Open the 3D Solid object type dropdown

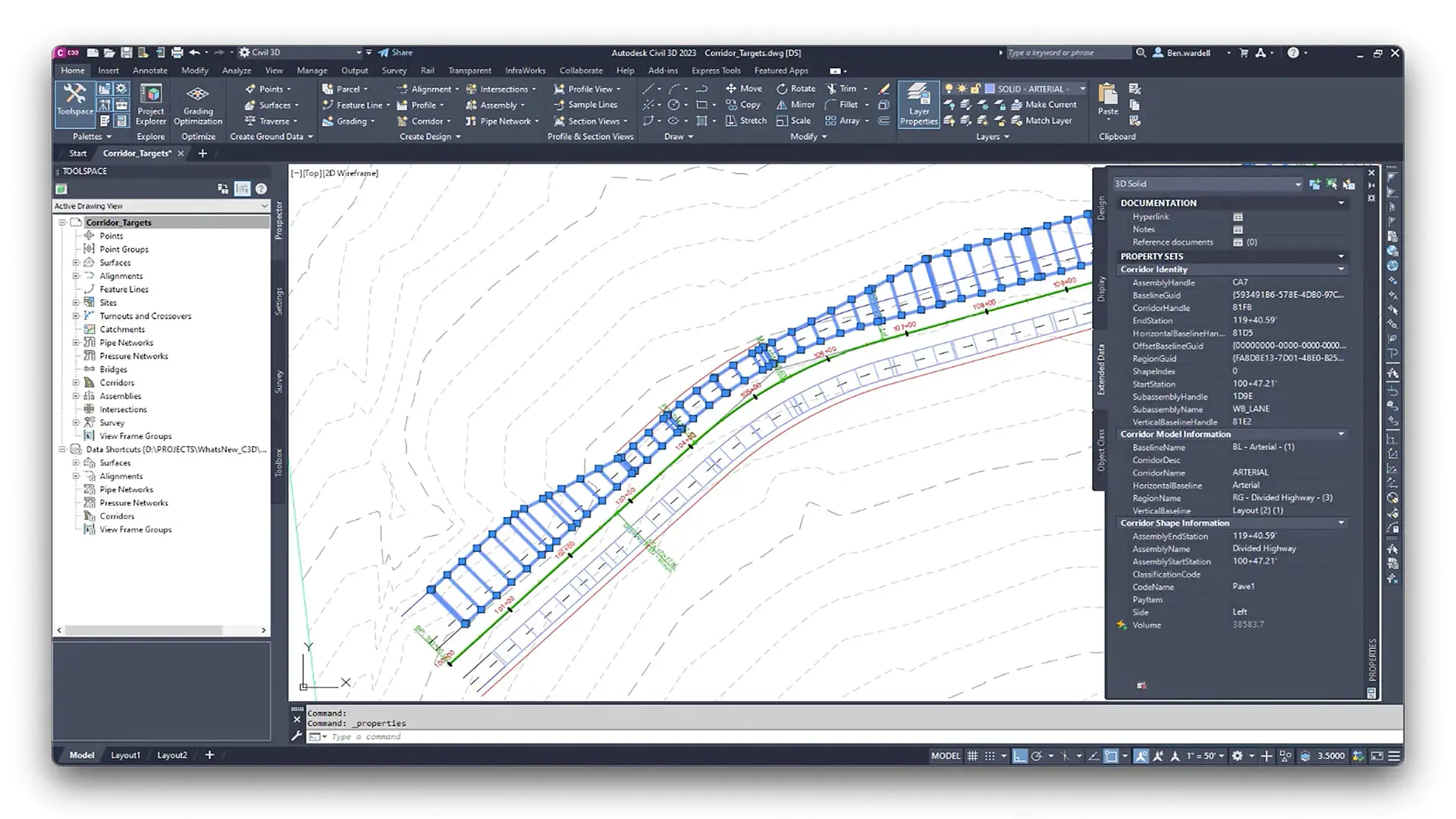(1298, 184)
